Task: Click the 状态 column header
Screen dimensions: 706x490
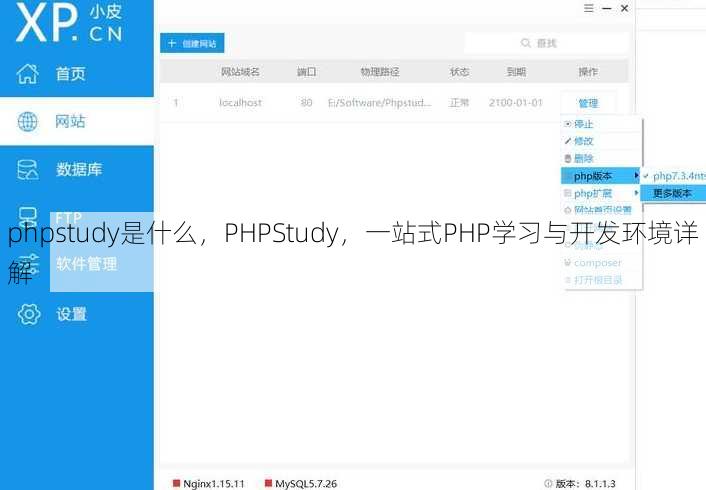Action: point(459,72)
